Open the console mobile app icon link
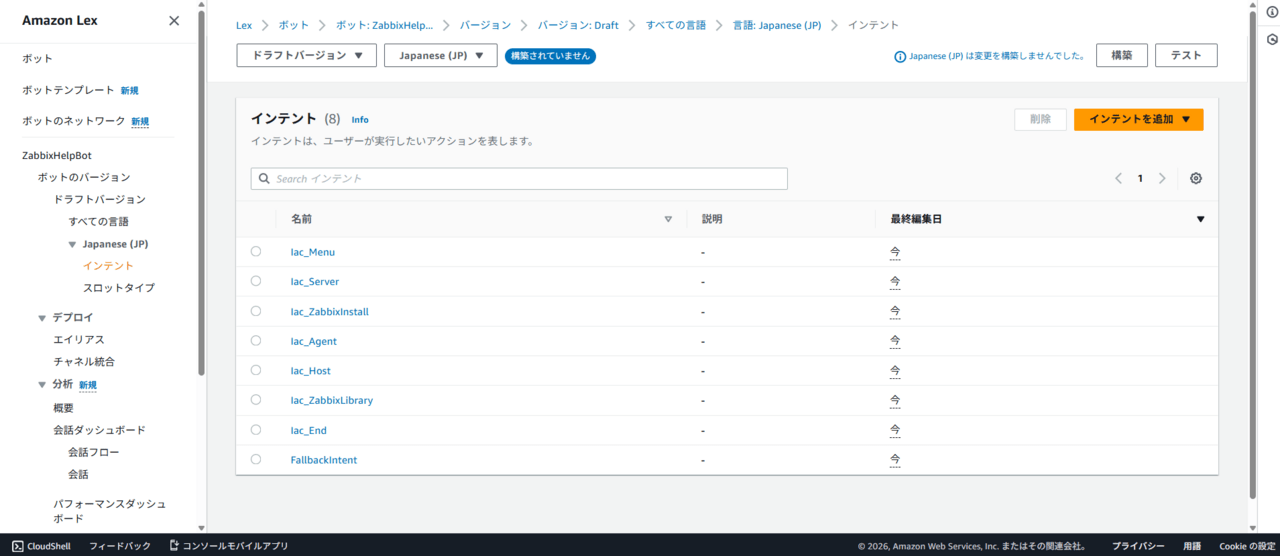 click(174, 546)
